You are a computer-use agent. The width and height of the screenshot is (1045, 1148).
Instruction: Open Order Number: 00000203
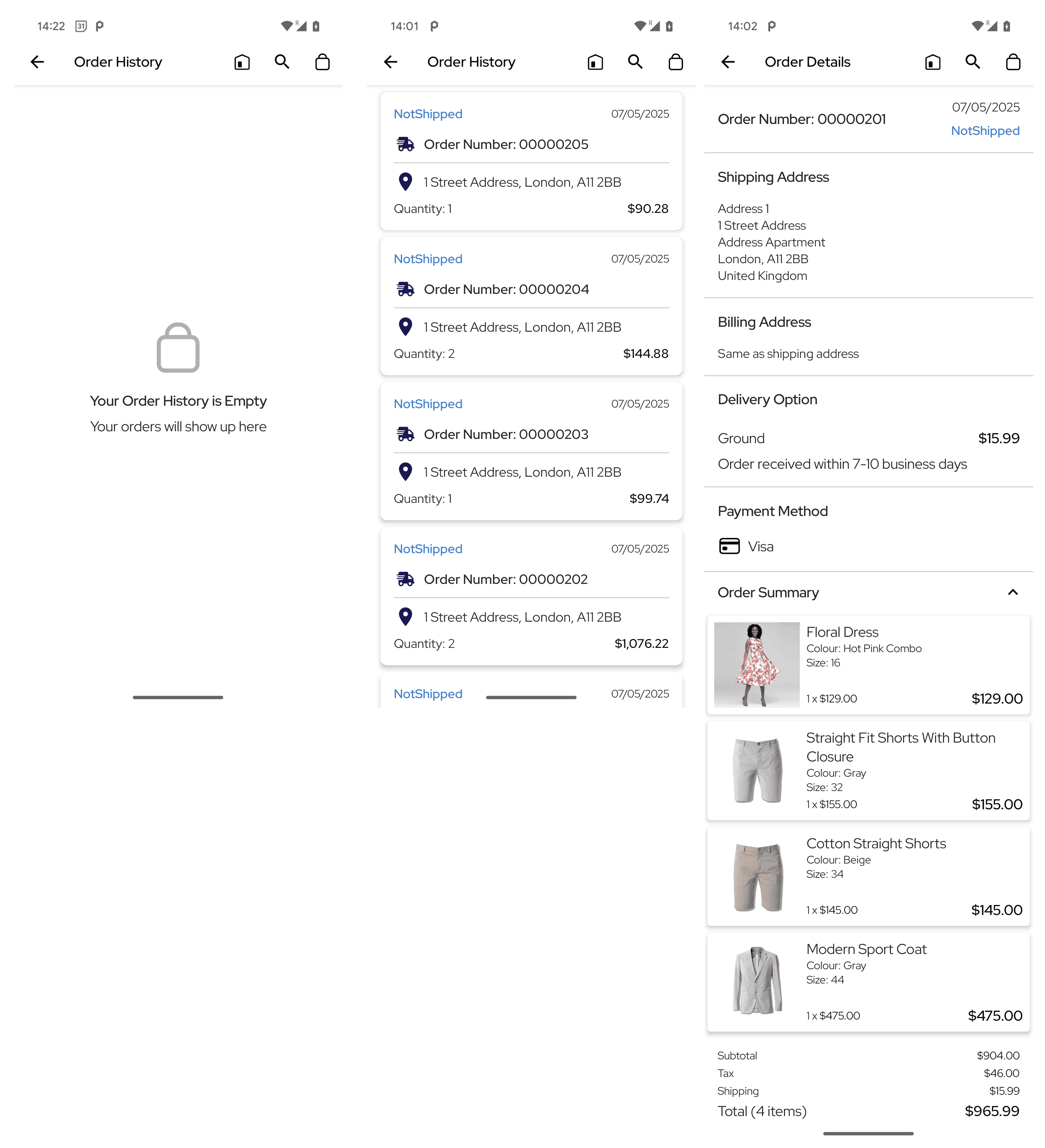pos(506,434)
